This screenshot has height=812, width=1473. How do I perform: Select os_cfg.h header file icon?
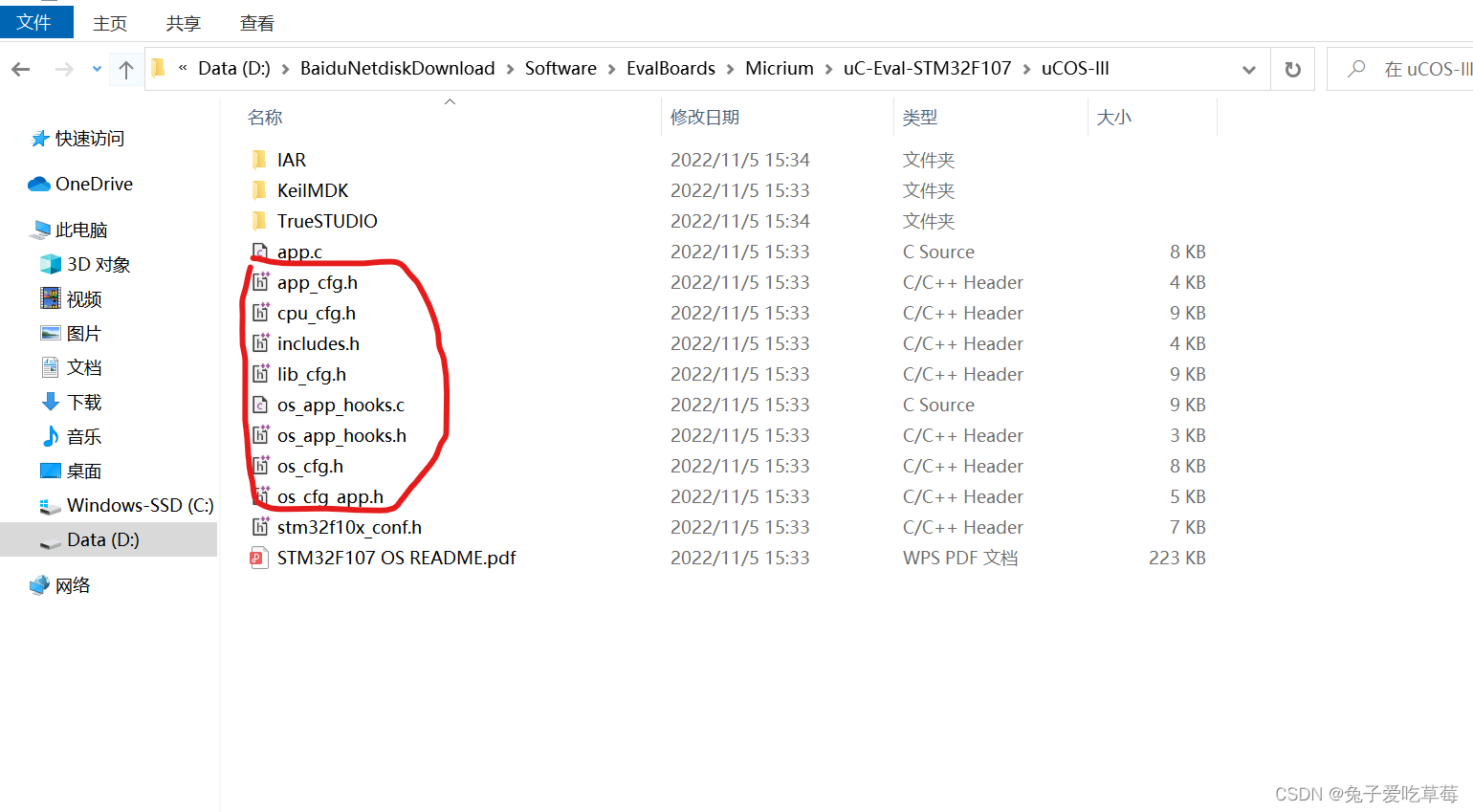pos(260,466)
